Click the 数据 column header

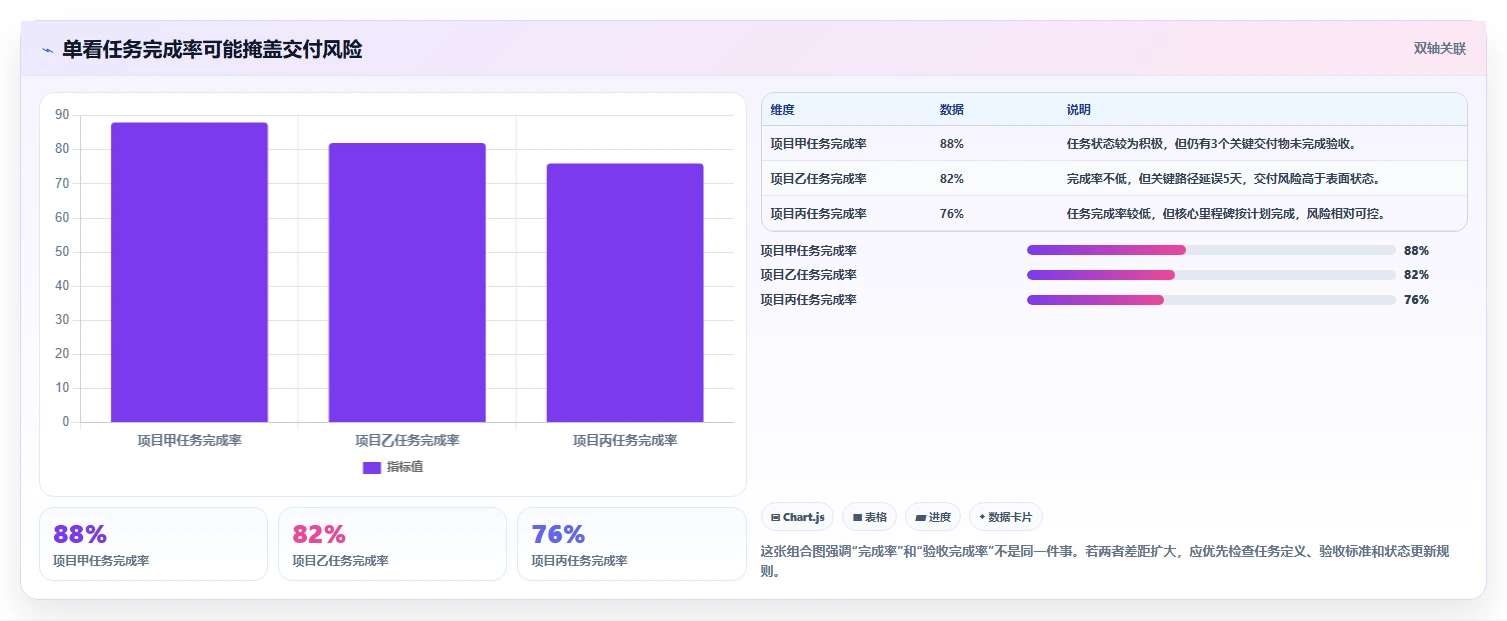[952, 110]
